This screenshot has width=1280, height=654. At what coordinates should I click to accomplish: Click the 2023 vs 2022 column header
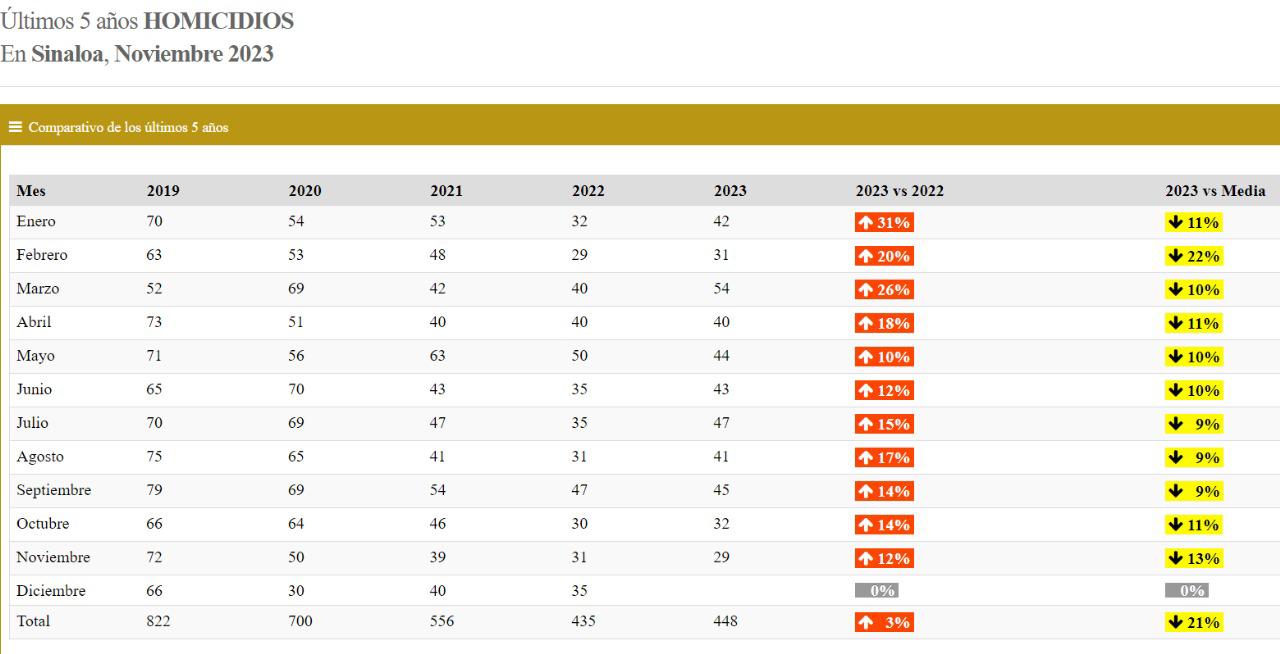[x=899, y=191]
